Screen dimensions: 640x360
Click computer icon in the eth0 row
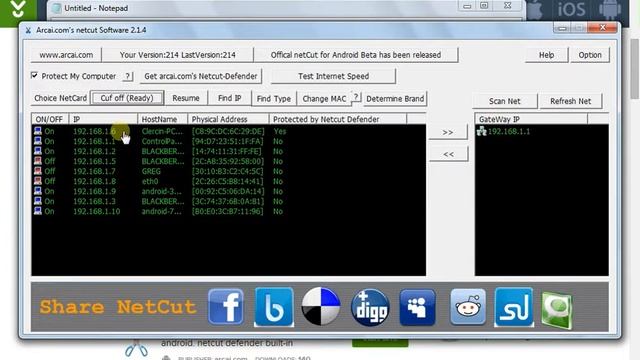pyautogui.click(x=38, y=181)
